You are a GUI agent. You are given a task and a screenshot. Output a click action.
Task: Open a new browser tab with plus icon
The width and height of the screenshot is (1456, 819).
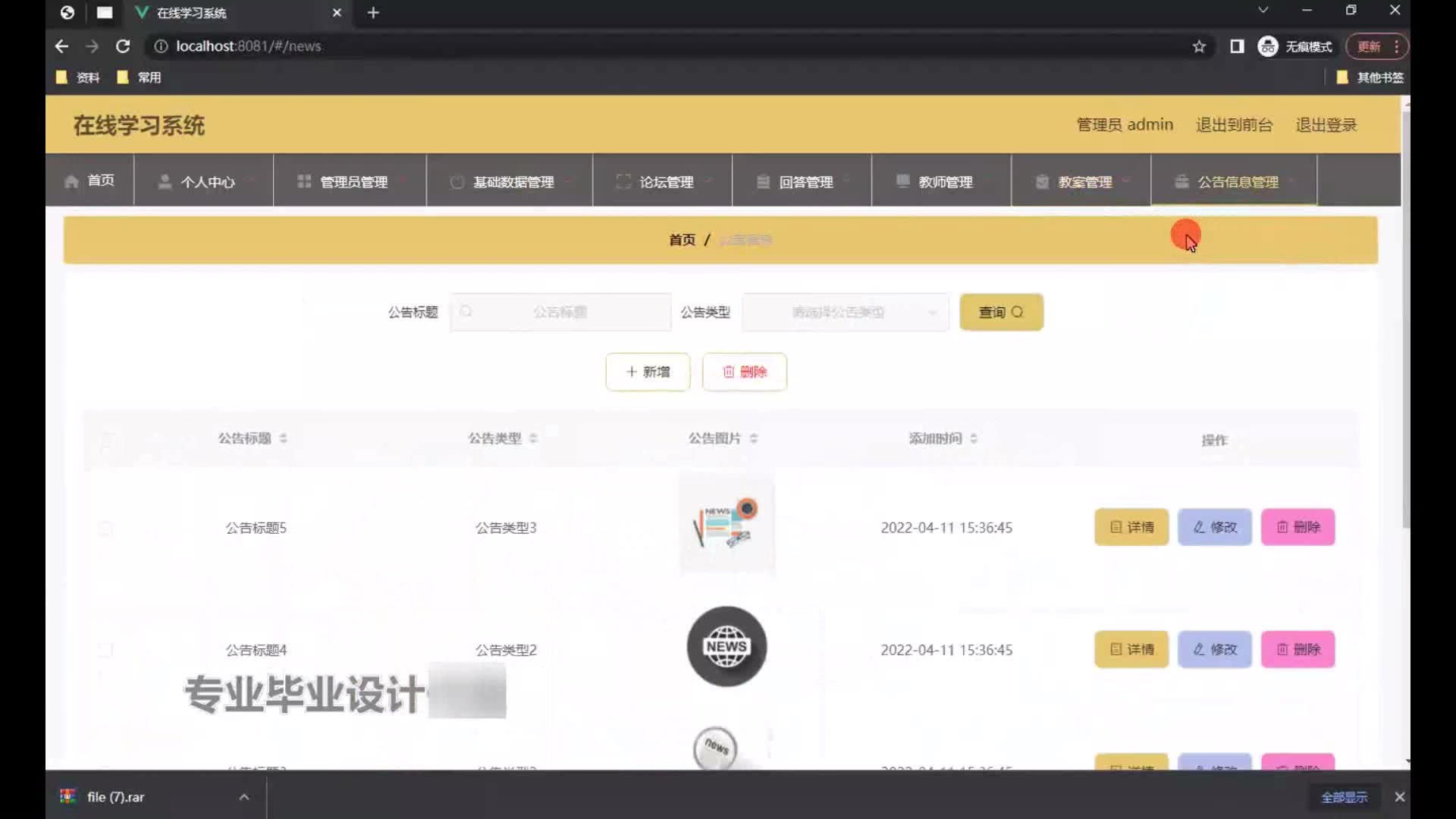(x=373, y=13)
